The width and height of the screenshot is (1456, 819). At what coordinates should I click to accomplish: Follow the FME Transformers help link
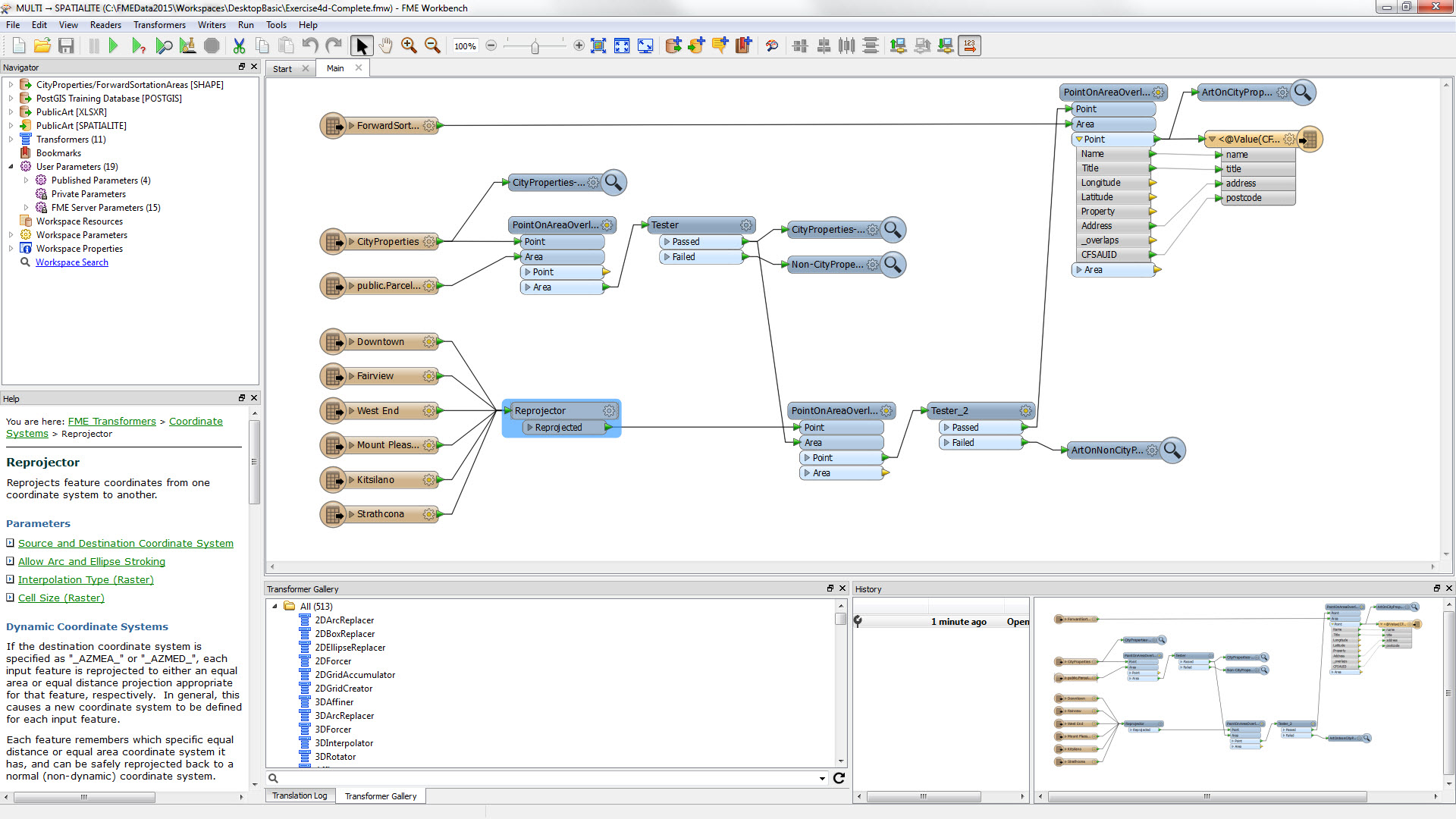click(x=111, y=422)
